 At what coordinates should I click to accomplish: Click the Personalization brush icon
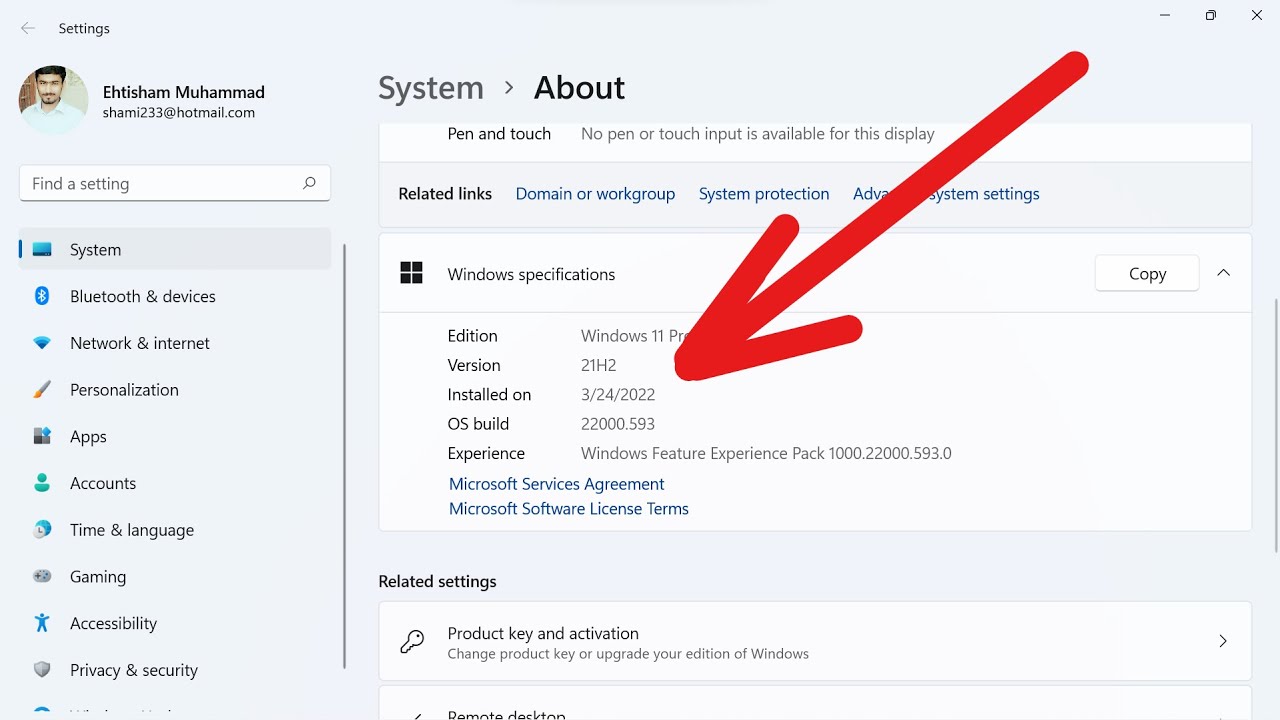[x=42, y=390]
